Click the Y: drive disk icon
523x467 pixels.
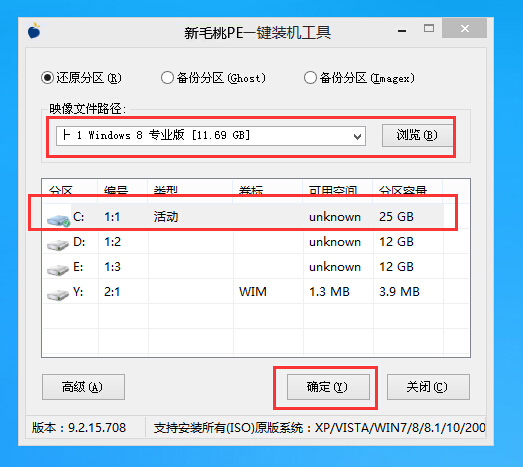tap(58, 295)
